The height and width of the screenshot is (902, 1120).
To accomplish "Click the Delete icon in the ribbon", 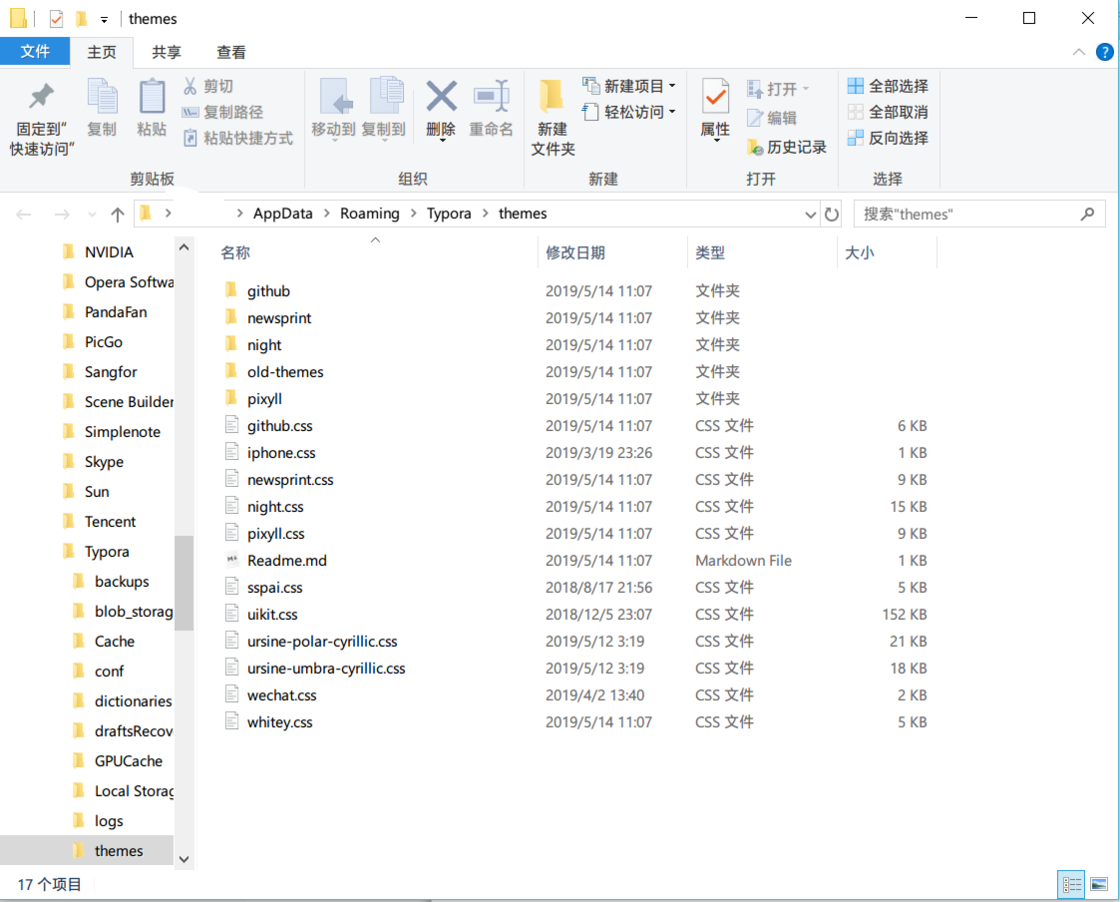I will (441, 98).
